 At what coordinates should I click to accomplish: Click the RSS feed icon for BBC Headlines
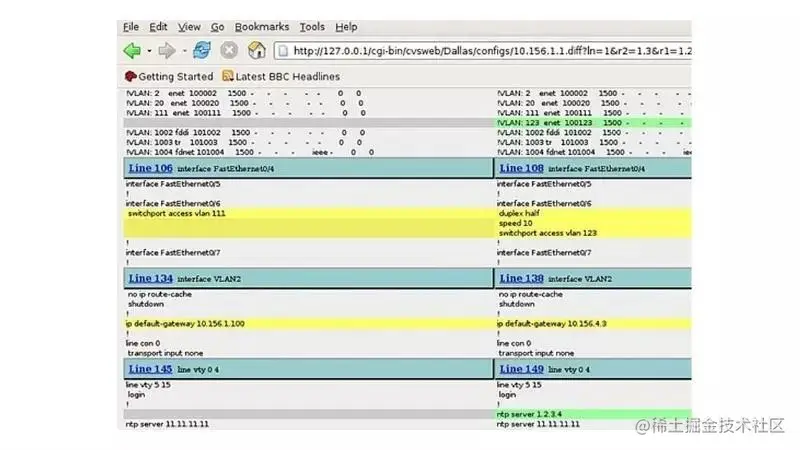click(228, 76)
